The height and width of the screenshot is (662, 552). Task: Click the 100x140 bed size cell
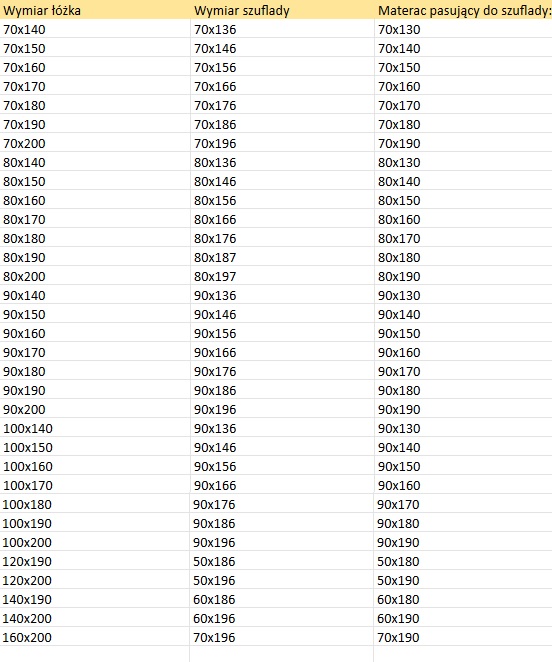point(95,428)
